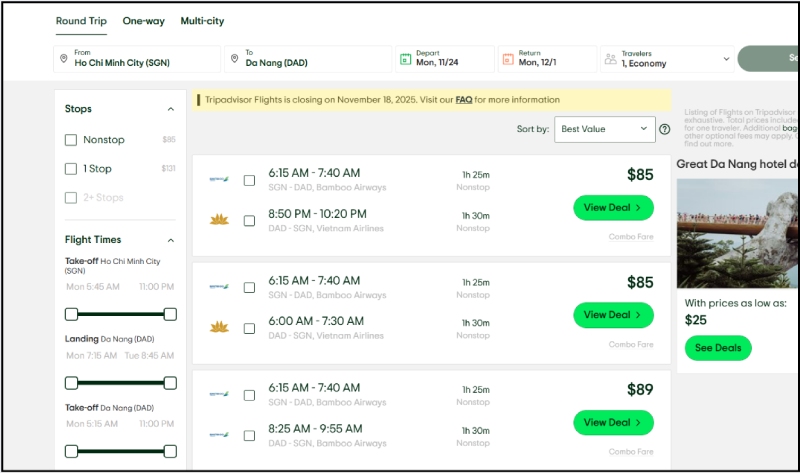Click the $131 price beside 1 Stop
The image size is (800, 473).
[168, 169]
